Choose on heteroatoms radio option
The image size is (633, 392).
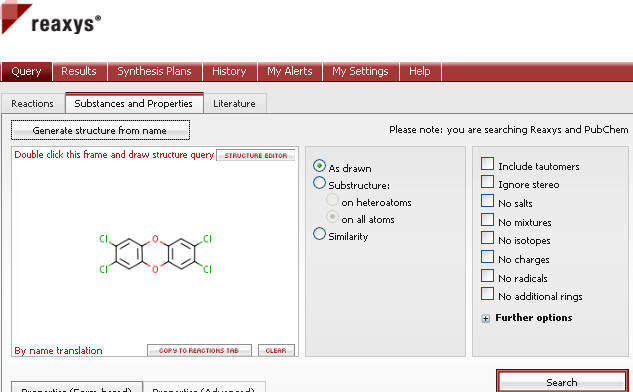332,200
